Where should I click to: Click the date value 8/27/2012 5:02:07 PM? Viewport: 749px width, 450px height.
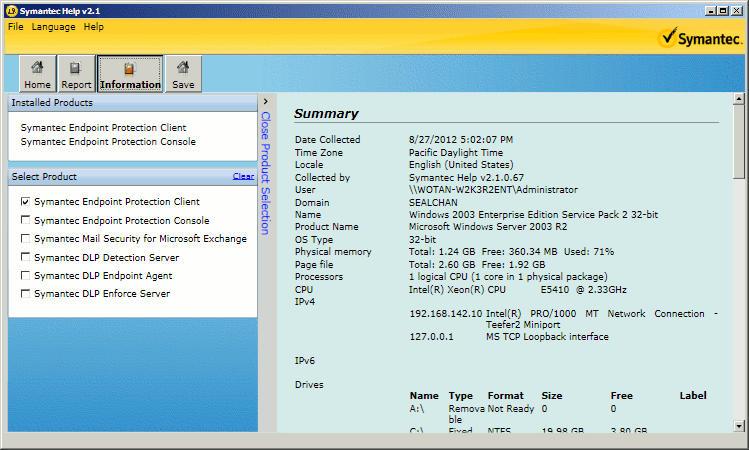(x=461, y=139)
